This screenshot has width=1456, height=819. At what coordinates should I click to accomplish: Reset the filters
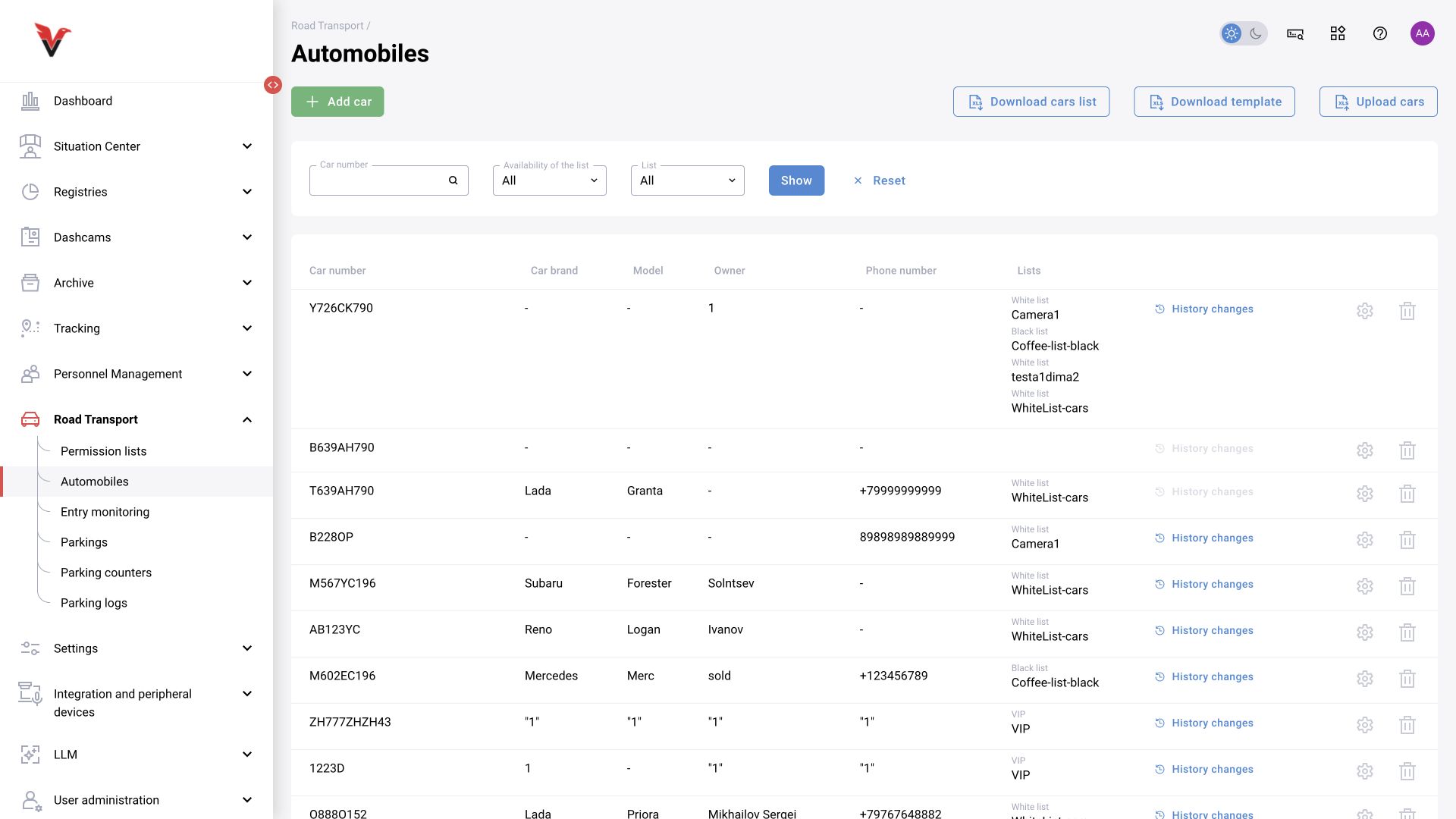click(x=879, y=180)
